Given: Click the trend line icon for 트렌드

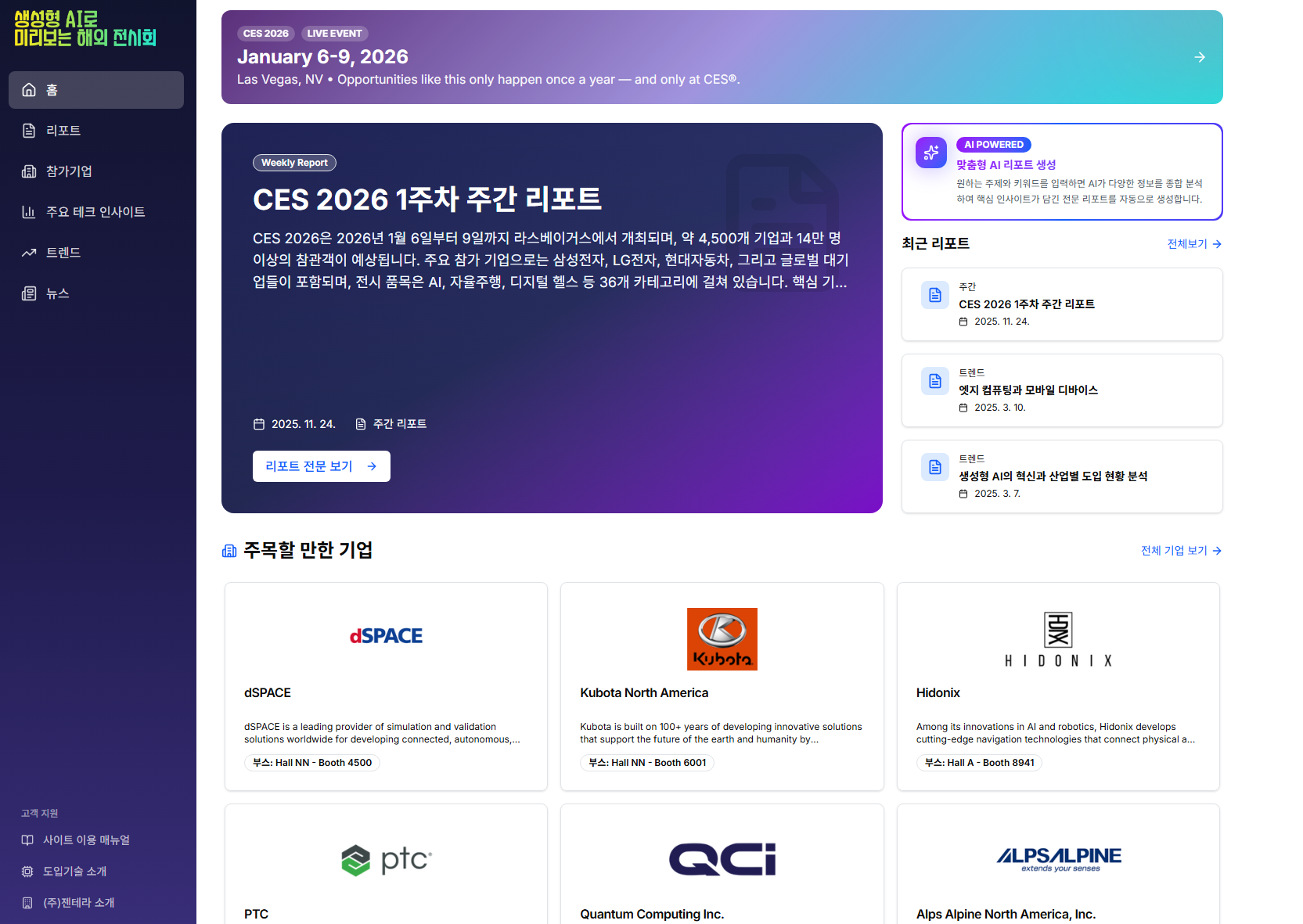Looking at the screenshot, I should point(29,253).
